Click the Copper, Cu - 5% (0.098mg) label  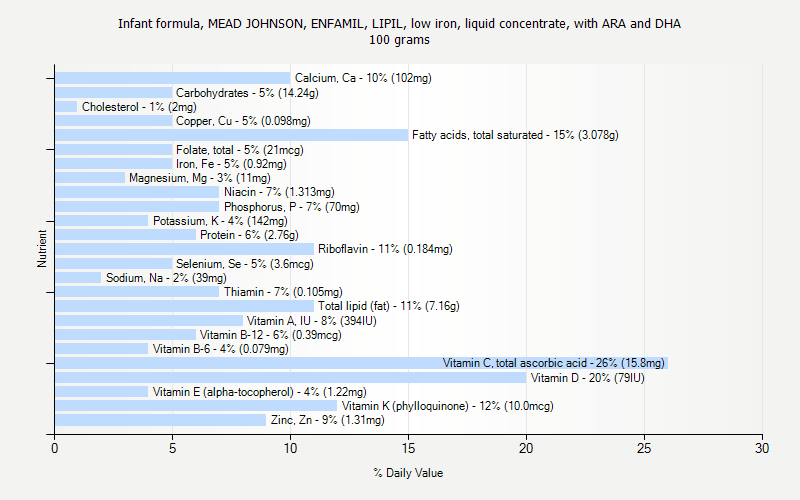(x=243, y=121)
